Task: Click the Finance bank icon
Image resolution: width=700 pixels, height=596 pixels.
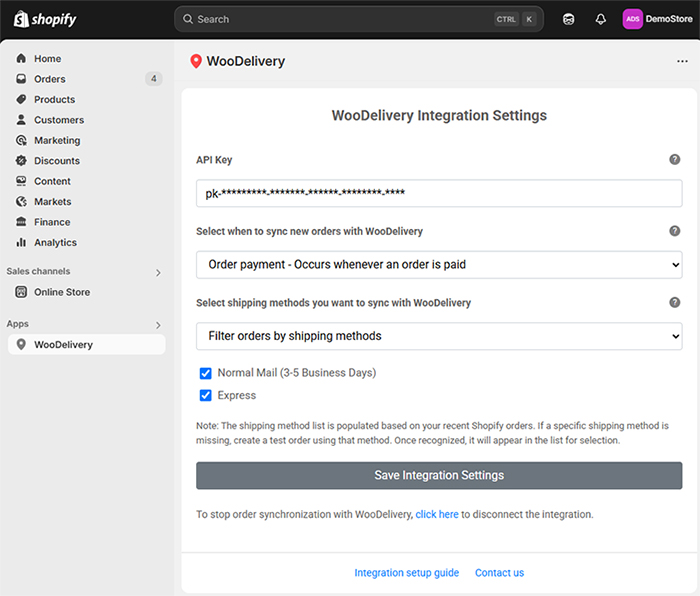Action: point(21,222)
